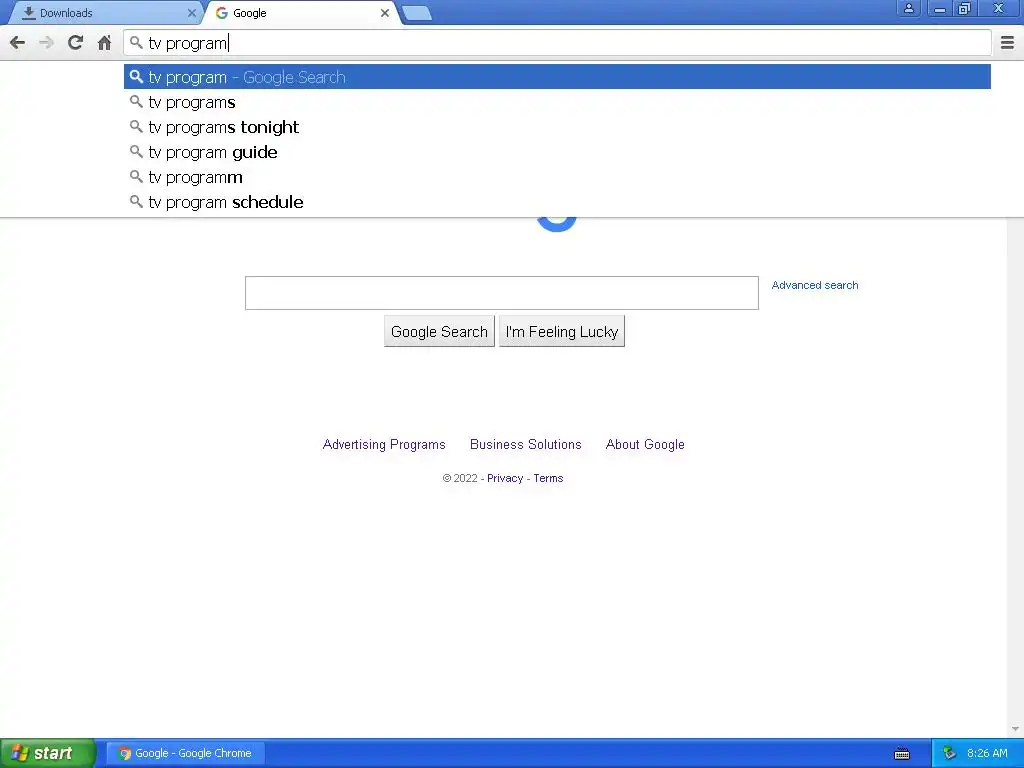This screenshot has height=768, width=1024.
Task: Reload the page with the refresh icon
Action: click(x=75, y=43)
